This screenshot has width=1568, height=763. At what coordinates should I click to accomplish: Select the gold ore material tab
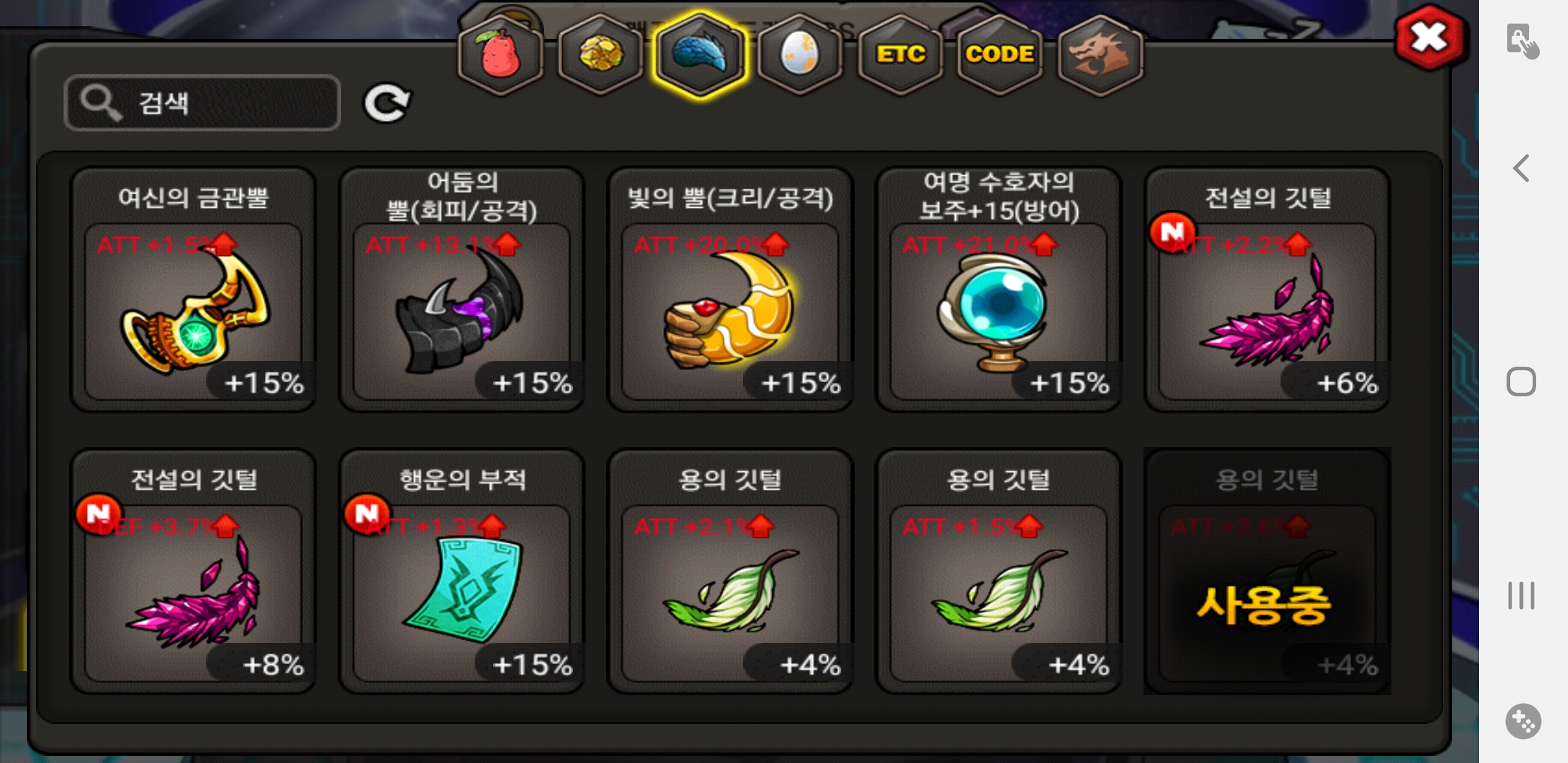click(x=600, y=55)
